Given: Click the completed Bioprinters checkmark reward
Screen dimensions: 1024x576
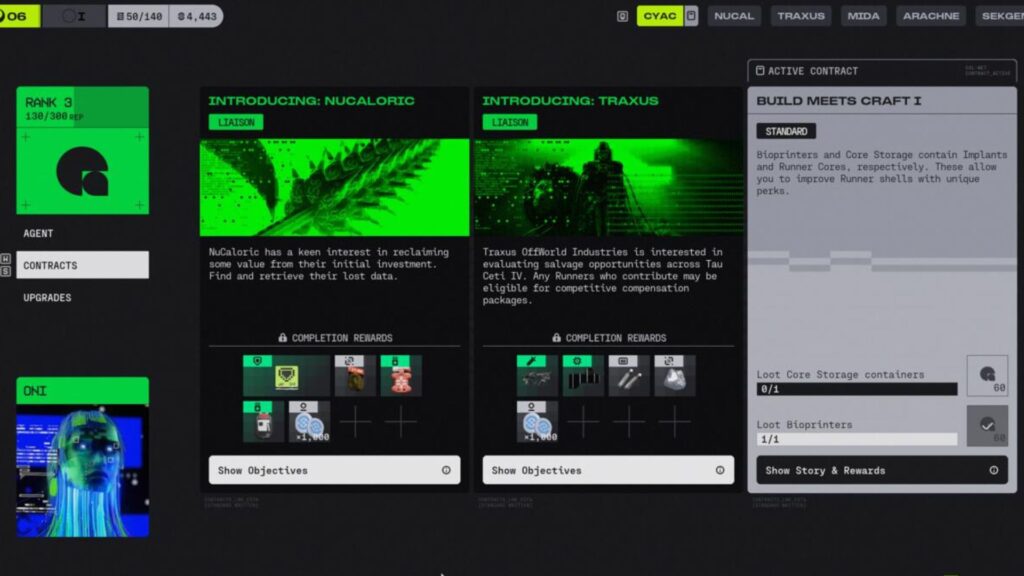Looking at the screenshot, I should (987, 425).
